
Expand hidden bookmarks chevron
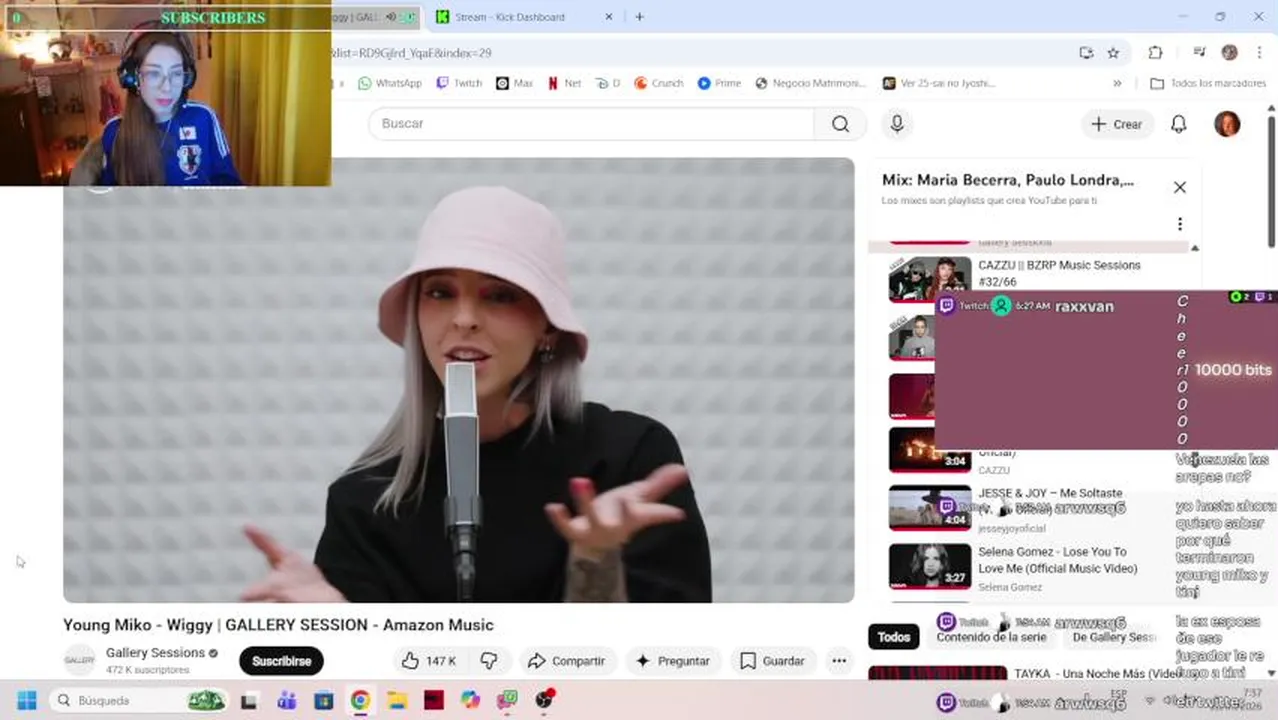click(x=1117, y=83)
